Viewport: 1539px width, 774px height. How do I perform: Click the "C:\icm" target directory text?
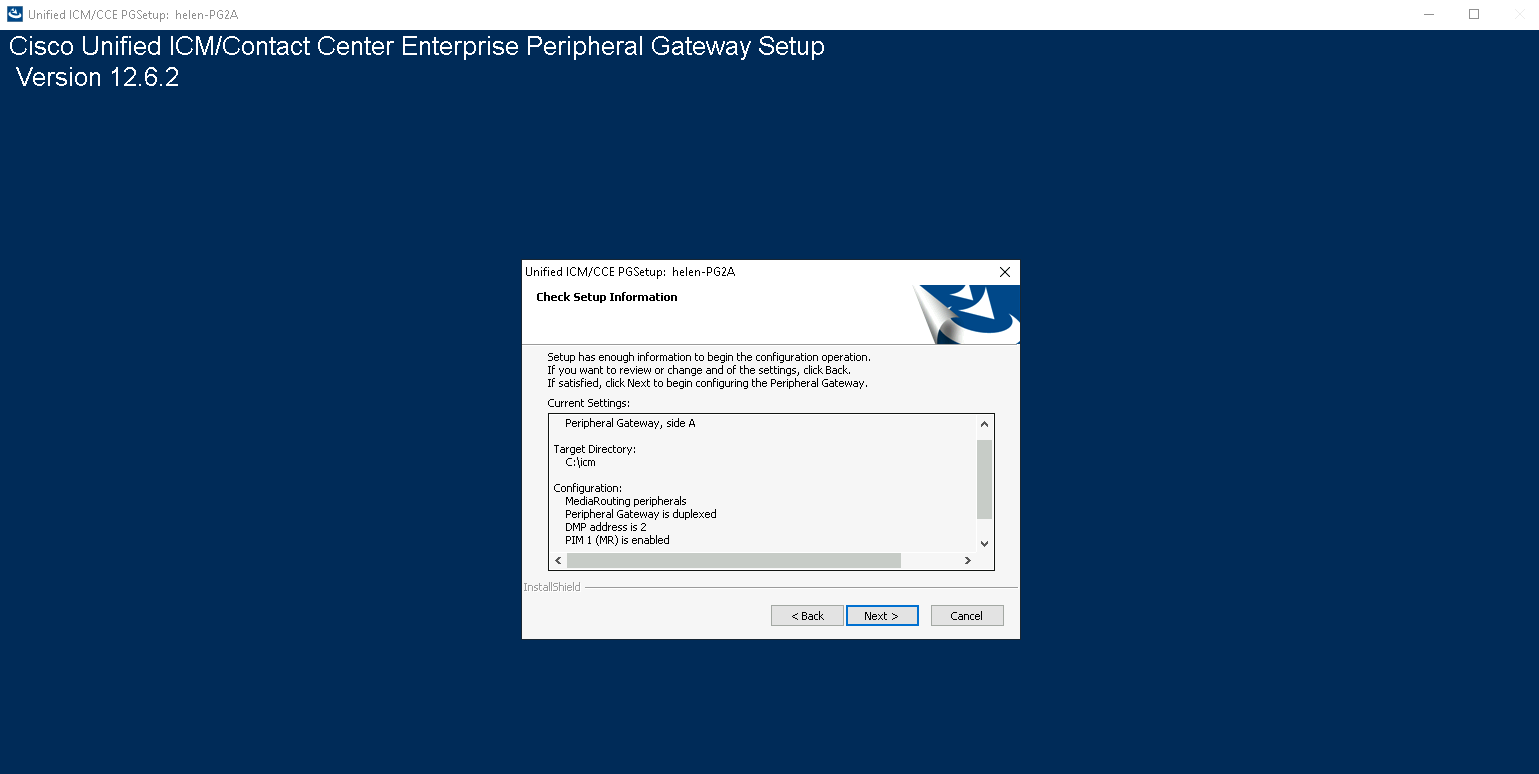(x=580, y=462)
